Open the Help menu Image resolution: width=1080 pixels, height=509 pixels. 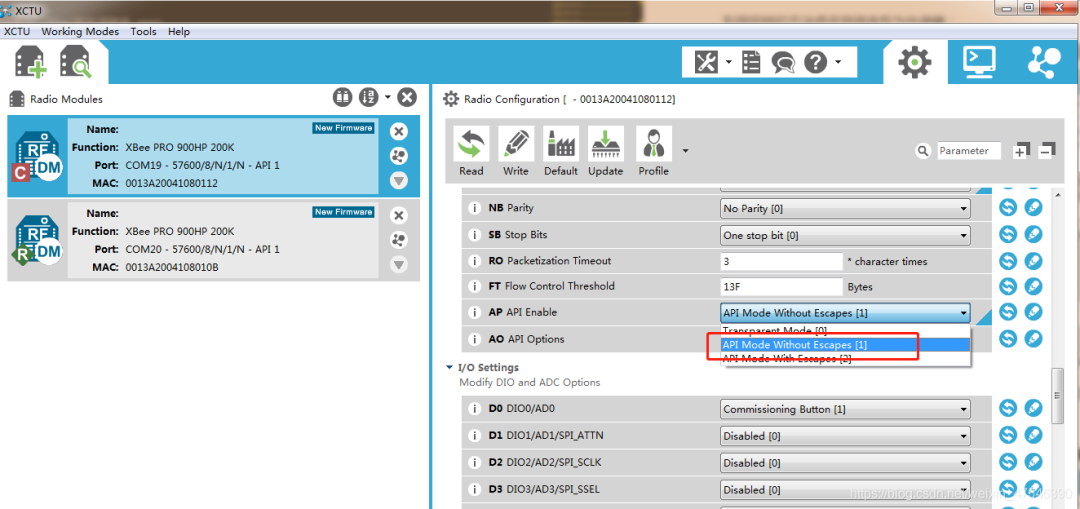[179, 32]
